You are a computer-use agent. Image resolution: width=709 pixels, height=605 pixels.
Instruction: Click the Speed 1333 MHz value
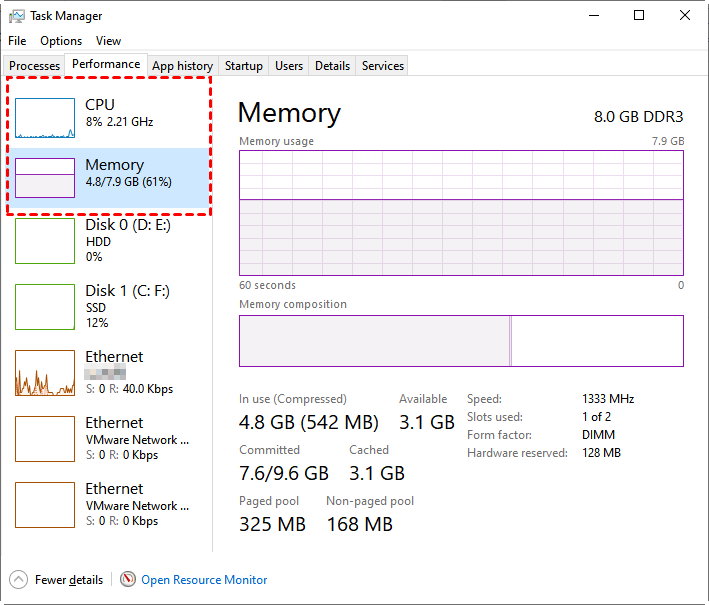coord(608,399)
